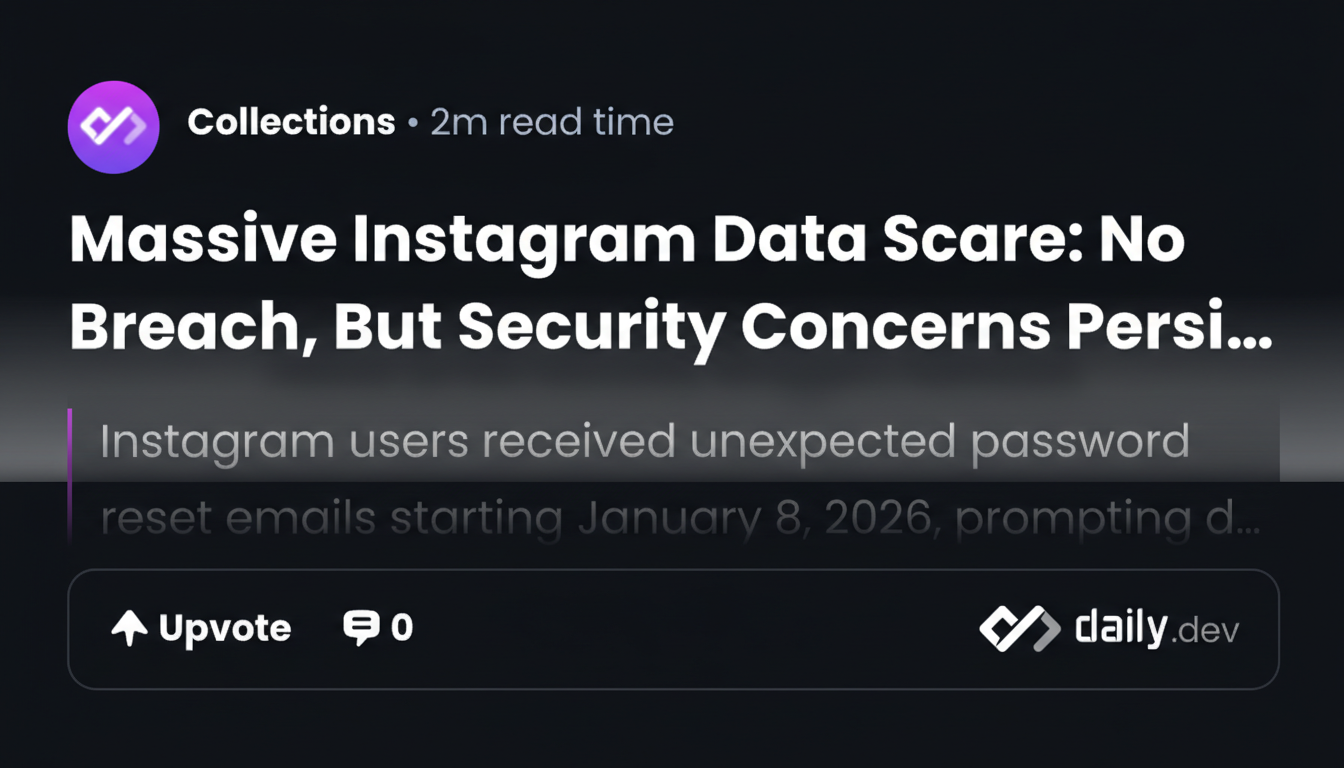Image resolution: width=1344 pixels, height=768 pixels.
Task: Activate the upvote toggle in the footer
Action: pos(200,628)
